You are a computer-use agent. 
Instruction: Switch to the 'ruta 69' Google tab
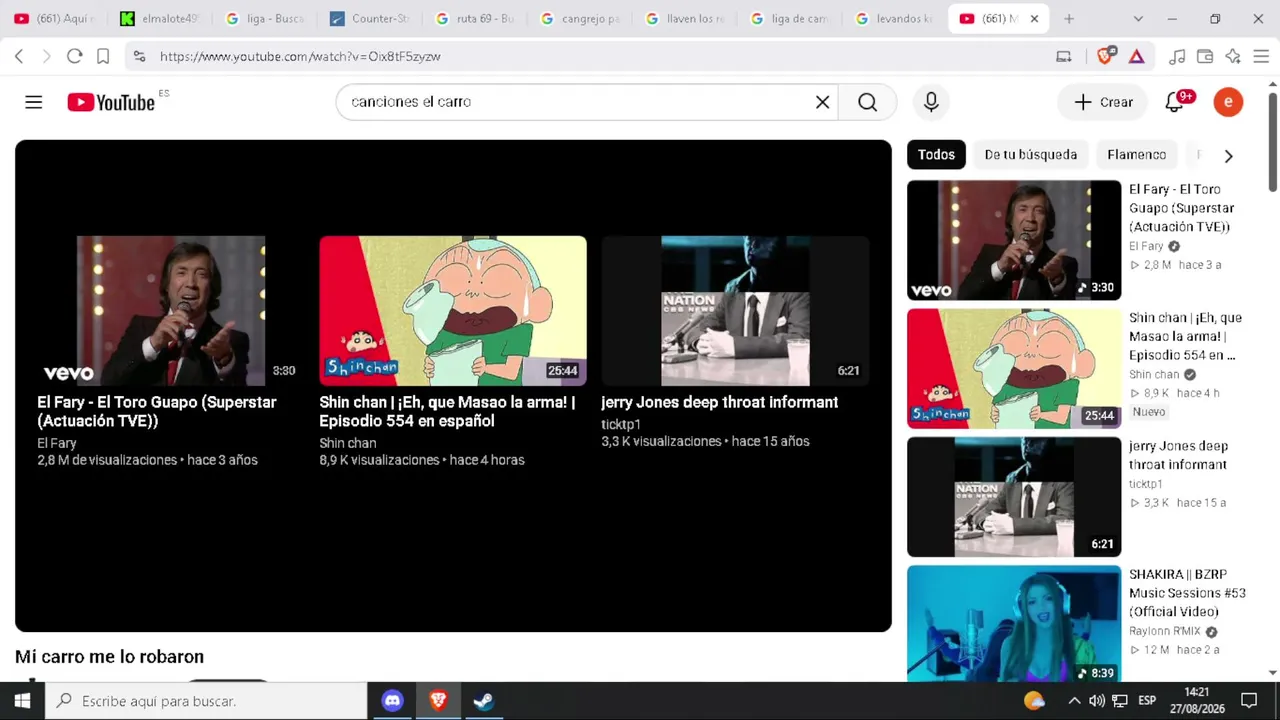point(475,19)
